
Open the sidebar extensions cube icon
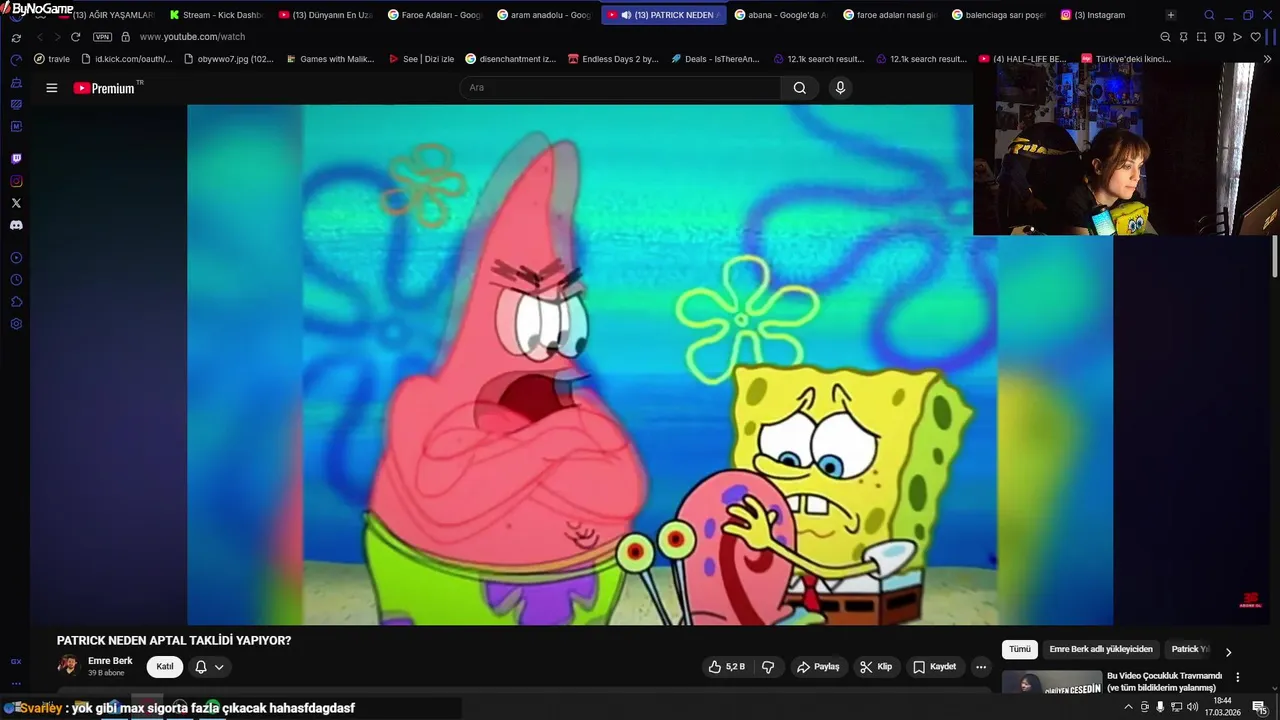coord(16,302)
